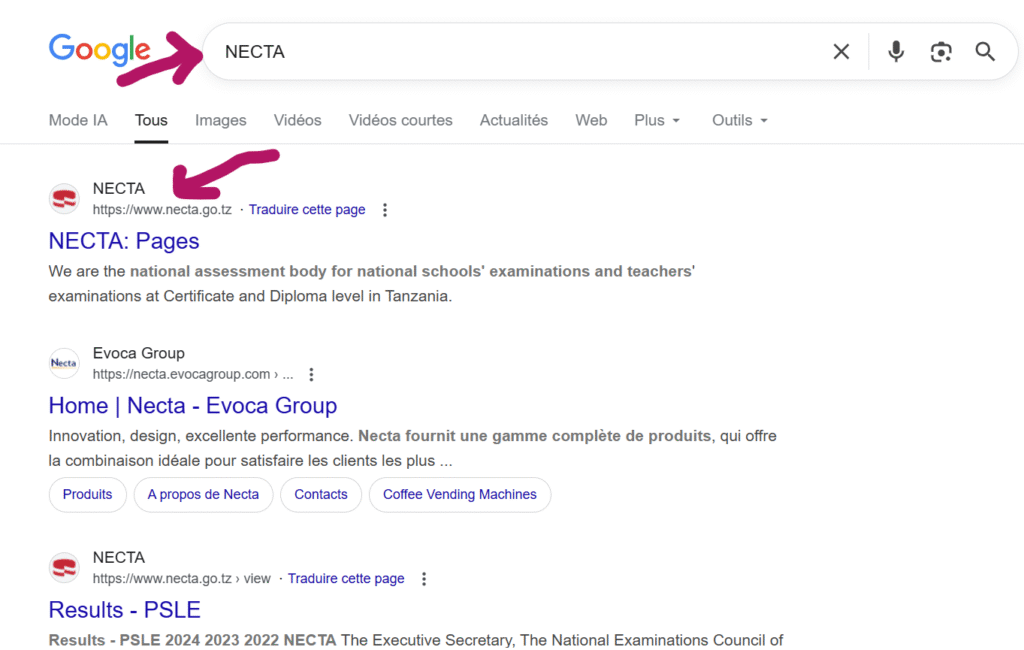Screen dimensions: 1024x650
Task: Click Traduire cette page for first result
Action: click(307, 210)
